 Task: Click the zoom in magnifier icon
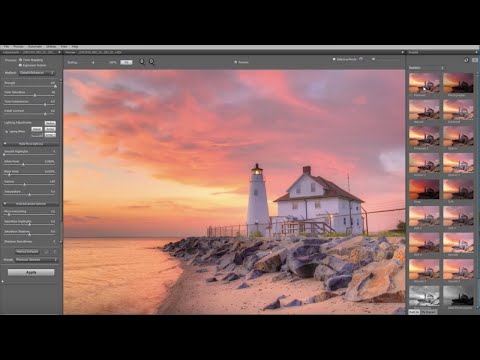click(x=152, y=62)
